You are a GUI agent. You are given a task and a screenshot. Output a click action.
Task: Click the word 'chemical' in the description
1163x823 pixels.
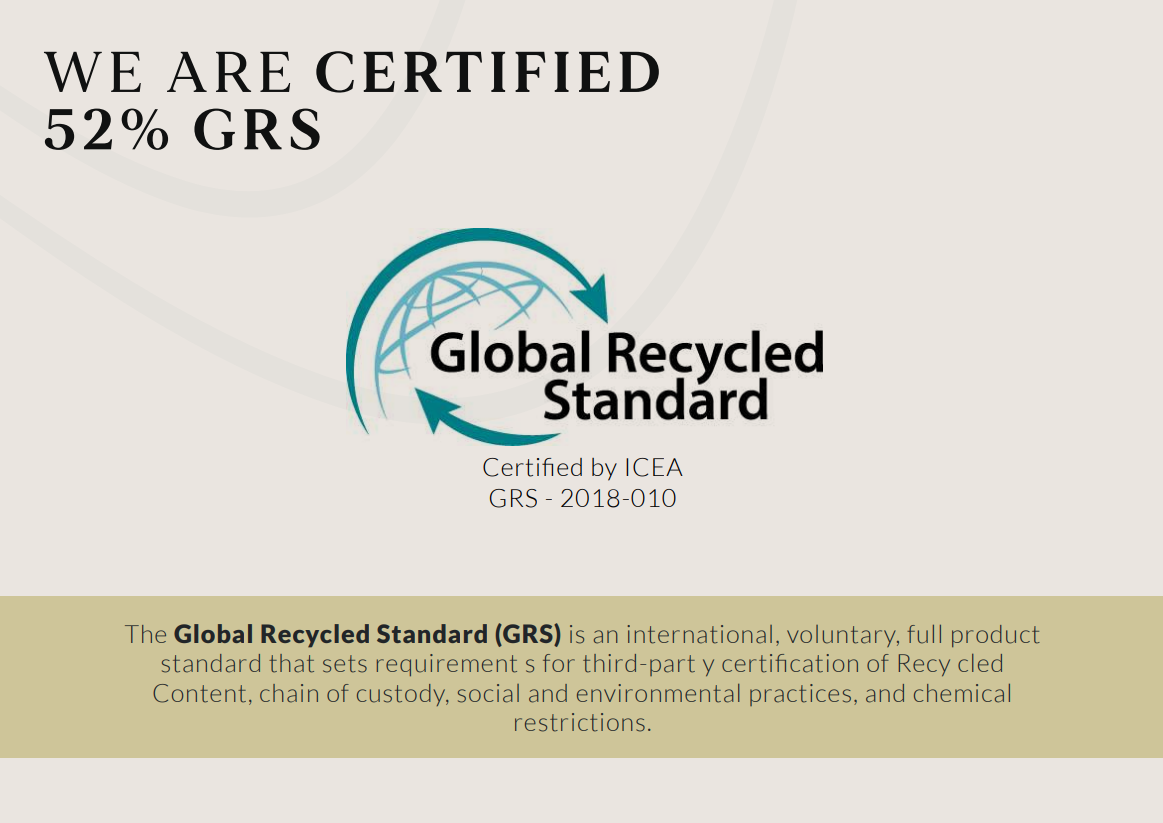962,693
